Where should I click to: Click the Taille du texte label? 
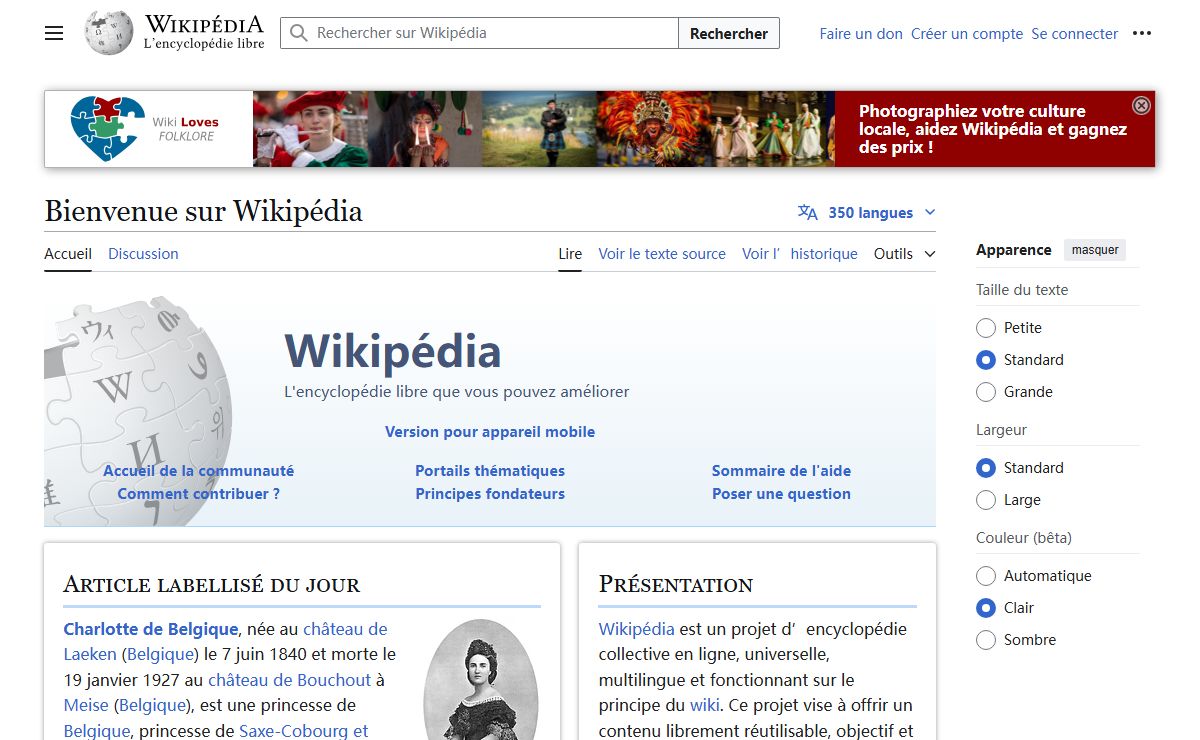click(1022, 290)
